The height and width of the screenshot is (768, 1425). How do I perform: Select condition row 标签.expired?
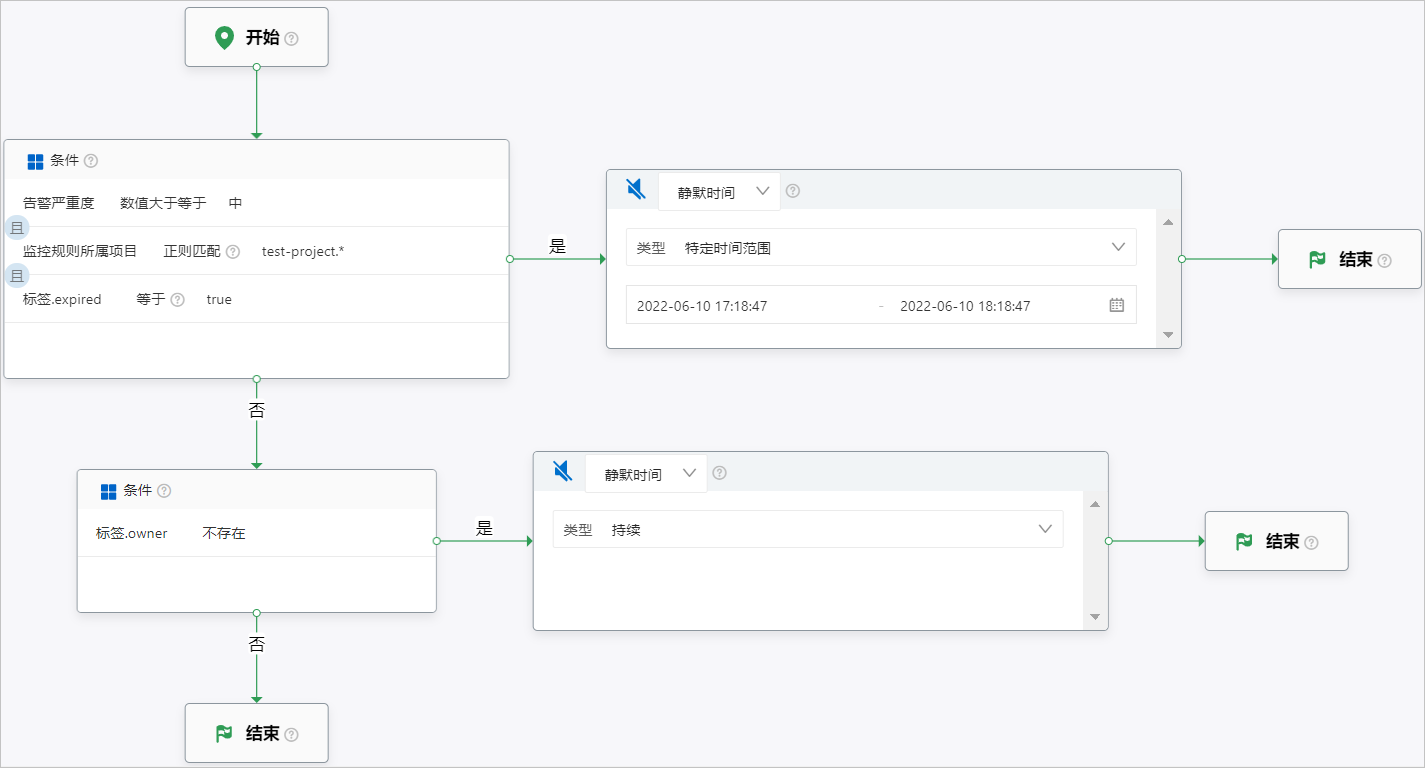coord(257,299)
